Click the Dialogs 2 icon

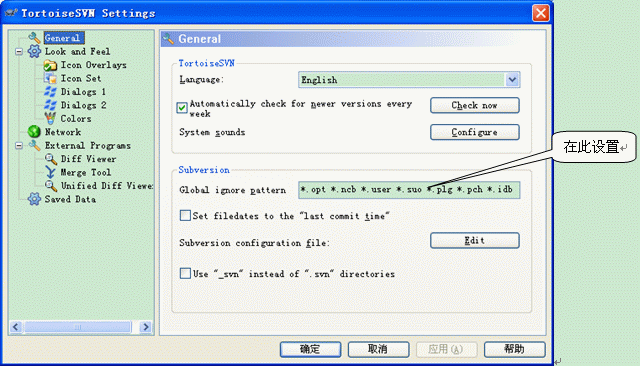(50, 105)
